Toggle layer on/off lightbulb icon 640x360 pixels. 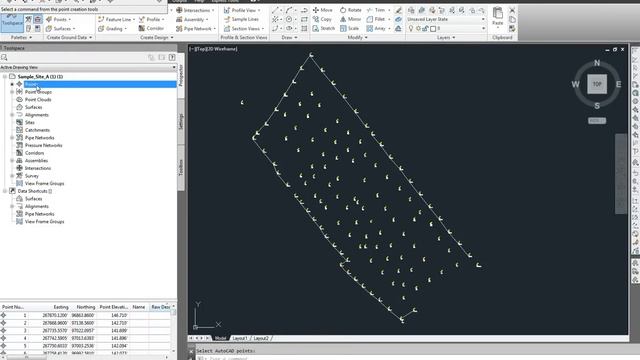[411, 29]
